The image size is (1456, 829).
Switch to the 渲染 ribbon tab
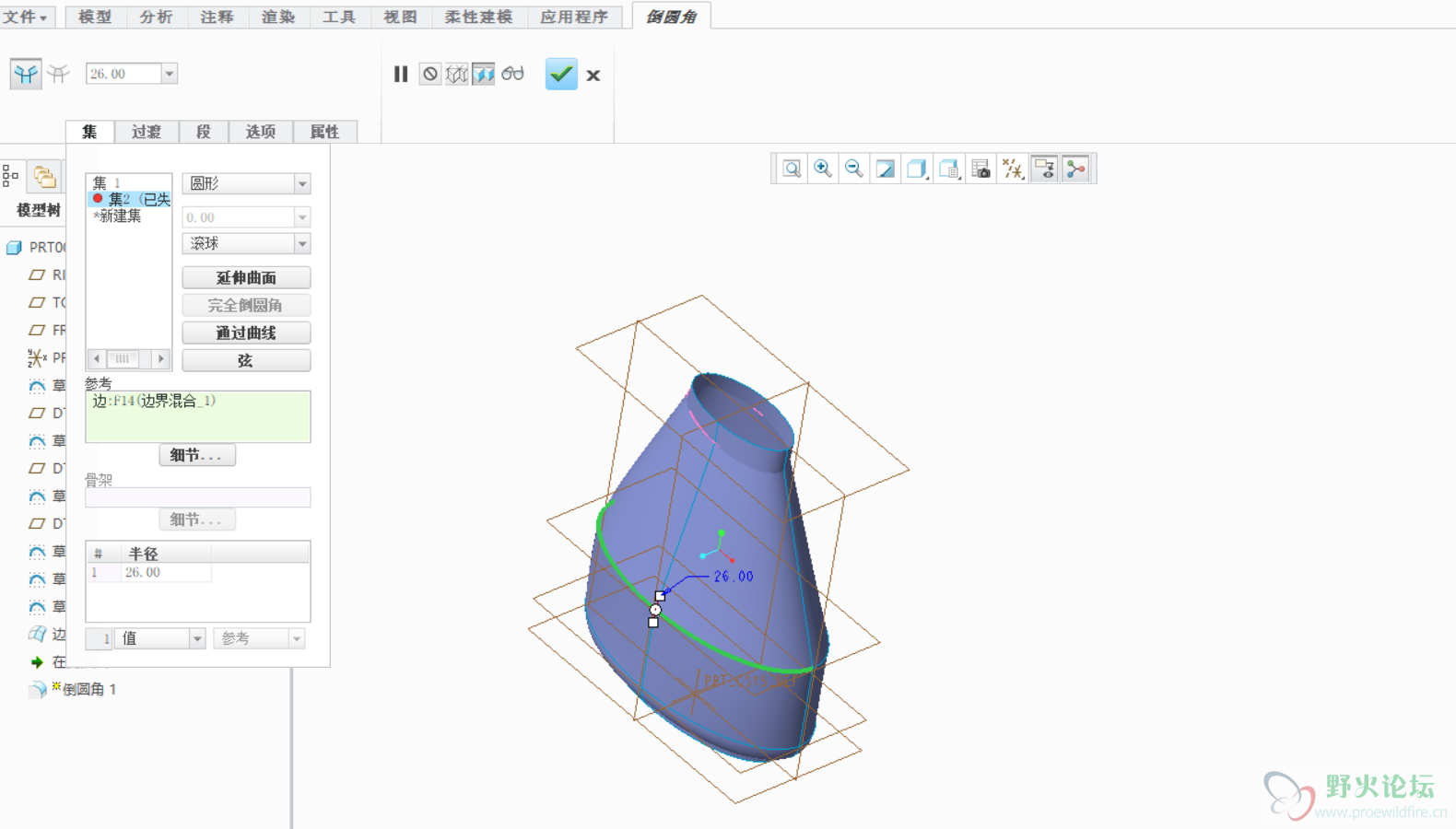coord(277,17)
